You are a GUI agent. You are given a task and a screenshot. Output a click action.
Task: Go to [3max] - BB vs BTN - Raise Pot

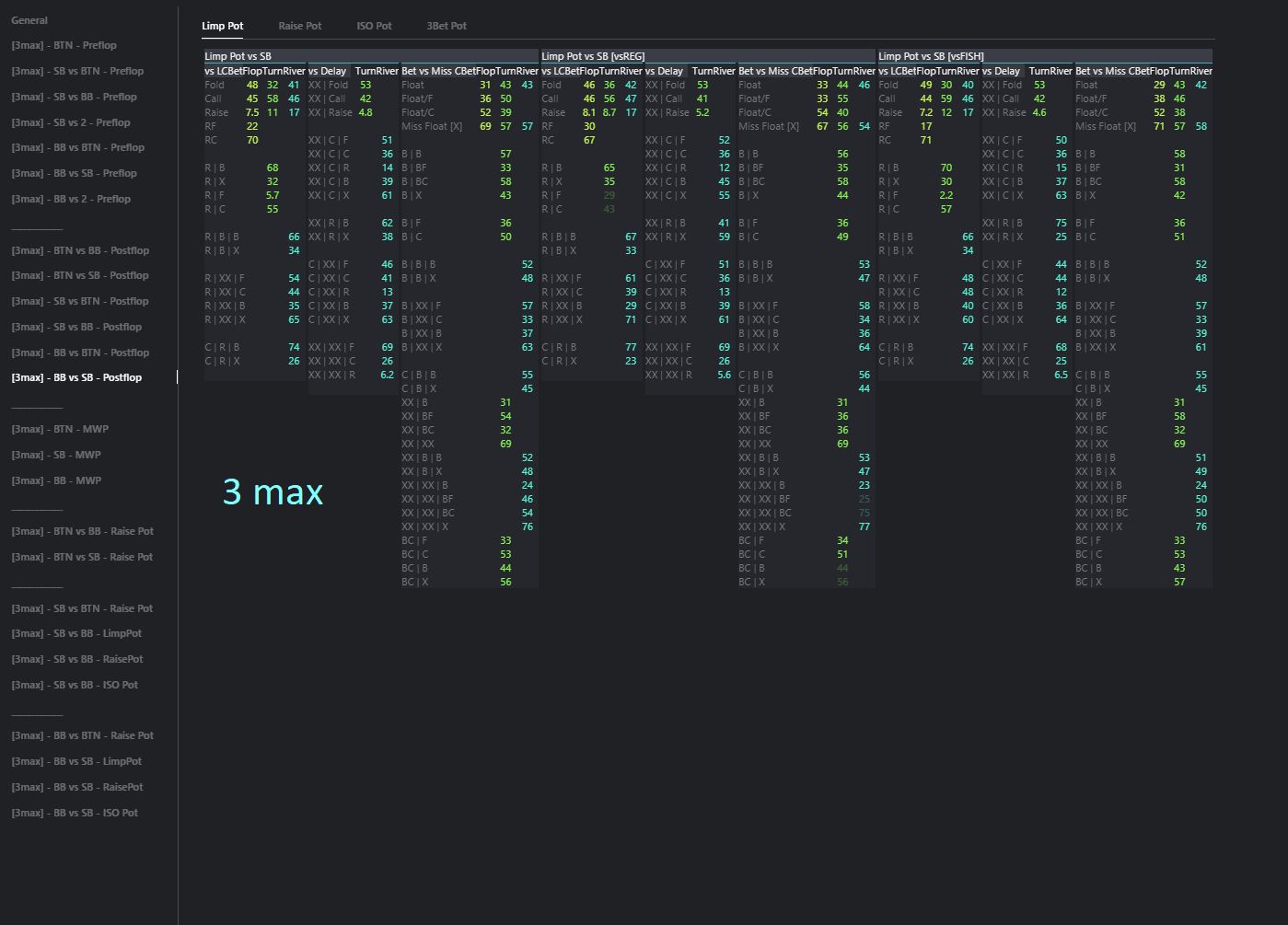[83, 735]
